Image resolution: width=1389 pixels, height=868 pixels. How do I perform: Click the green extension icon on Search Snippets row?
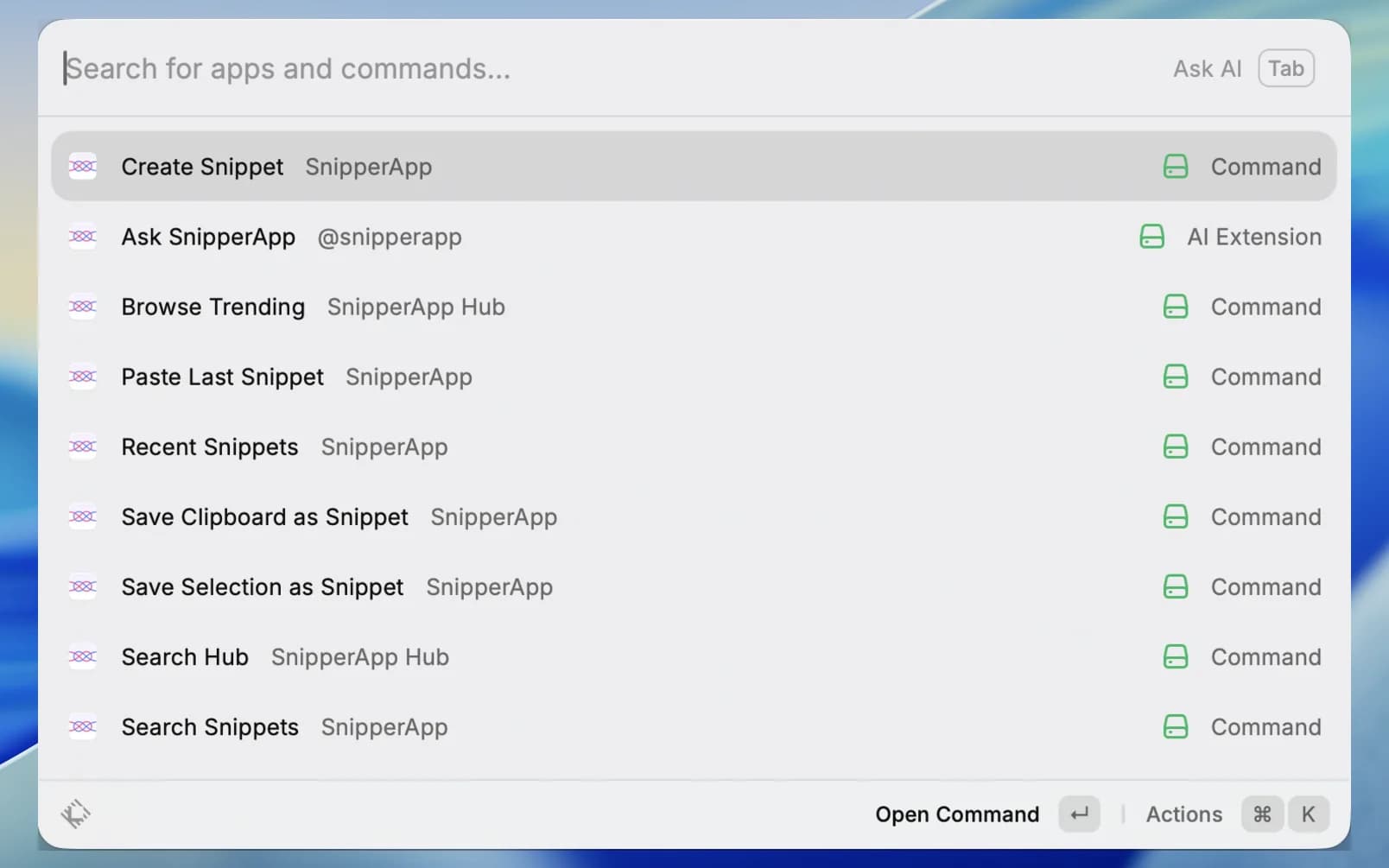1176,726
